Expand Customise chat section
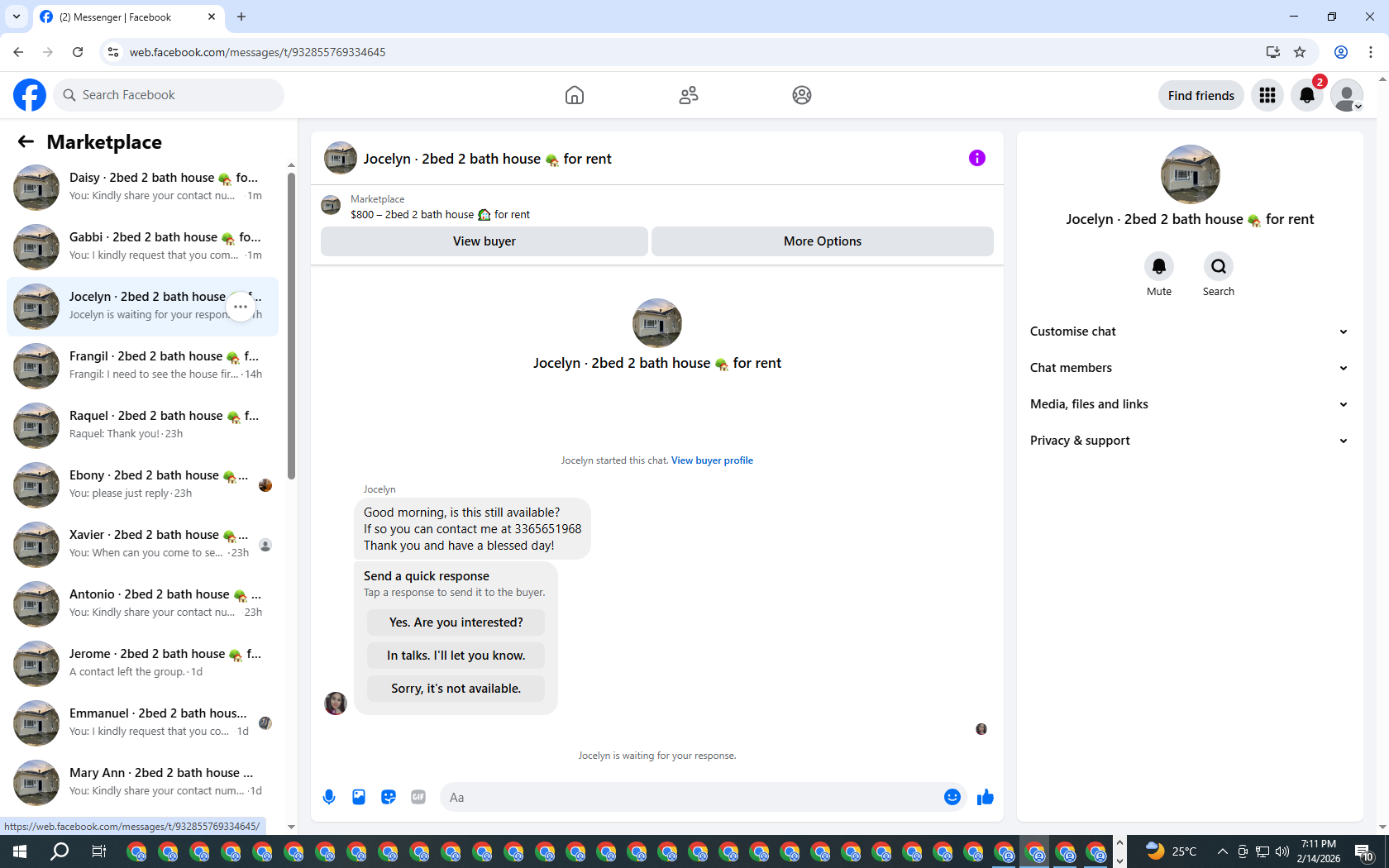The height and width of the screenshot is (868, 1389). click(1189, 331)
